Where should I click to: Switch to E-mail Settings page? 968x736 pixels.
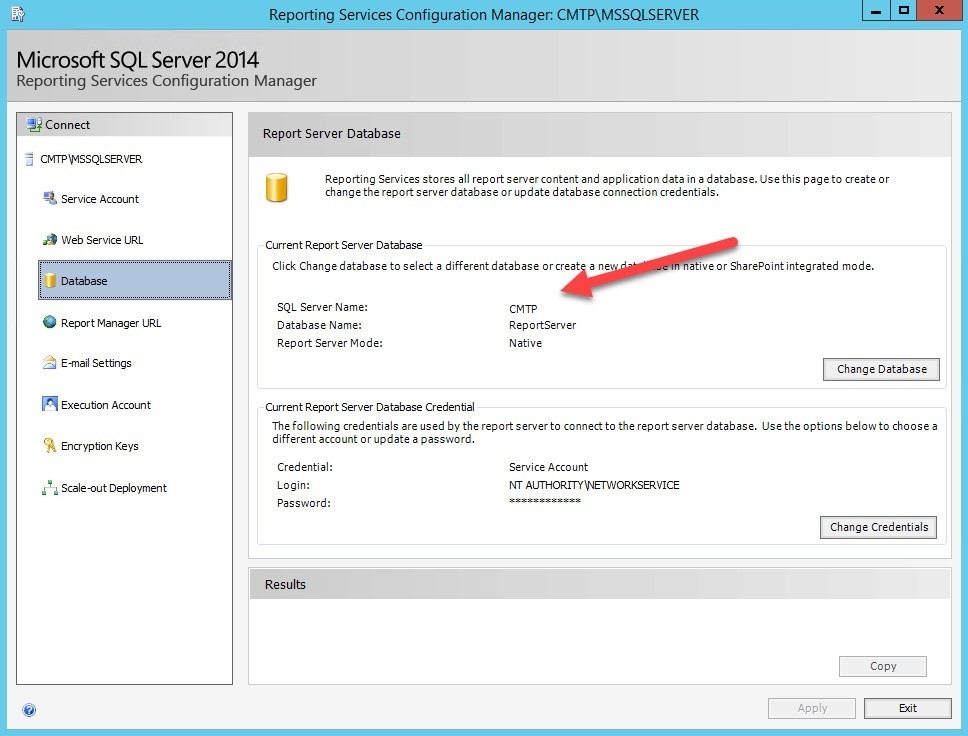point(96,363)
